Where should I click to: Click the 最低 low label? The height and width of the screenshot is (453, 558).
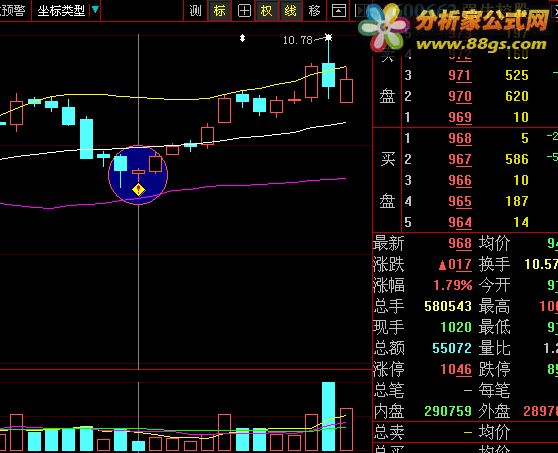[x=494, y=327]
